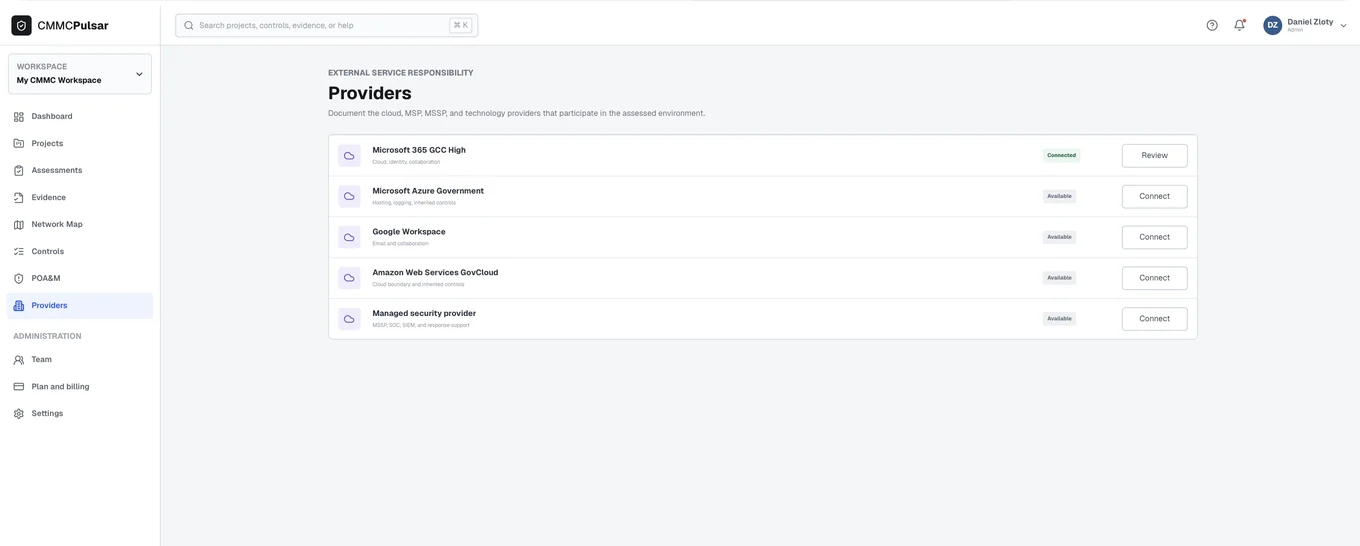Click the ⌘K shortcut badge

(460, 25)
